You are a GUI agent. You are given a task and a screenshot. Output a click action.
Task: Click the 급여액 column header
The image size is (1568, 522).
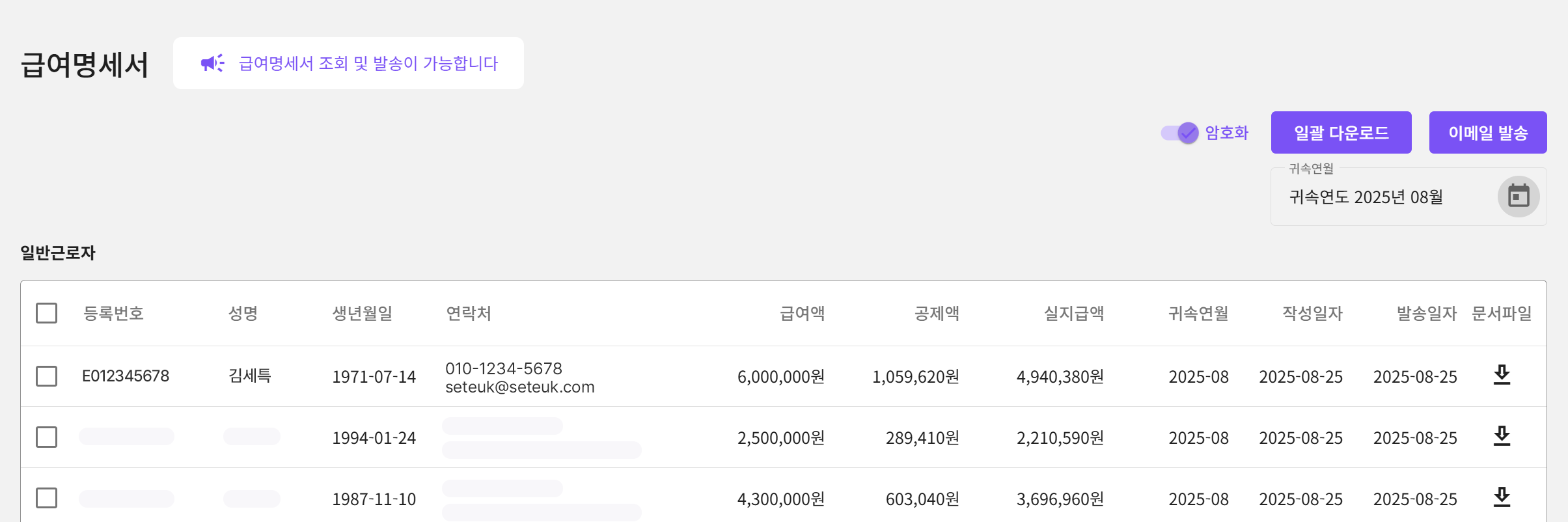(802, 314)
